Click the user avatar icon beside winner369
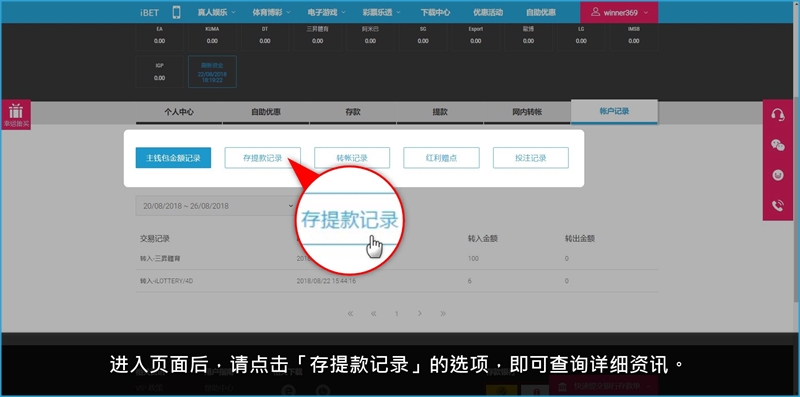 [595, 12]
